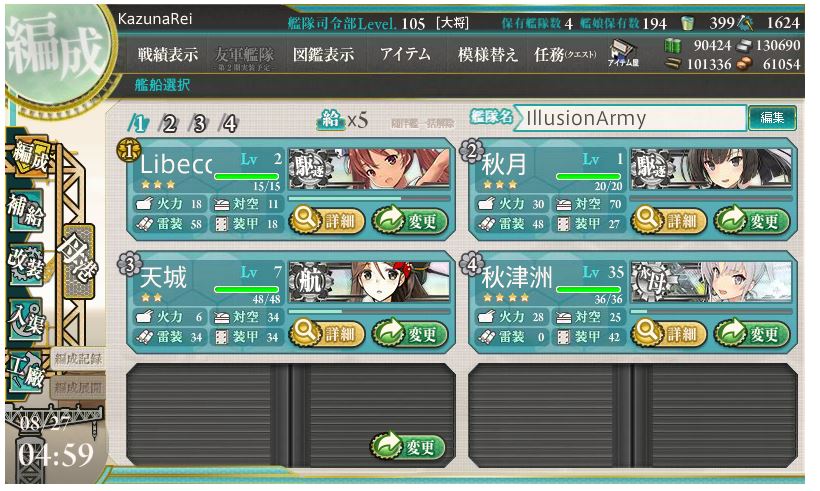Click the 編成 sidebar icon
Screen dimensions: 820x491
30,157
